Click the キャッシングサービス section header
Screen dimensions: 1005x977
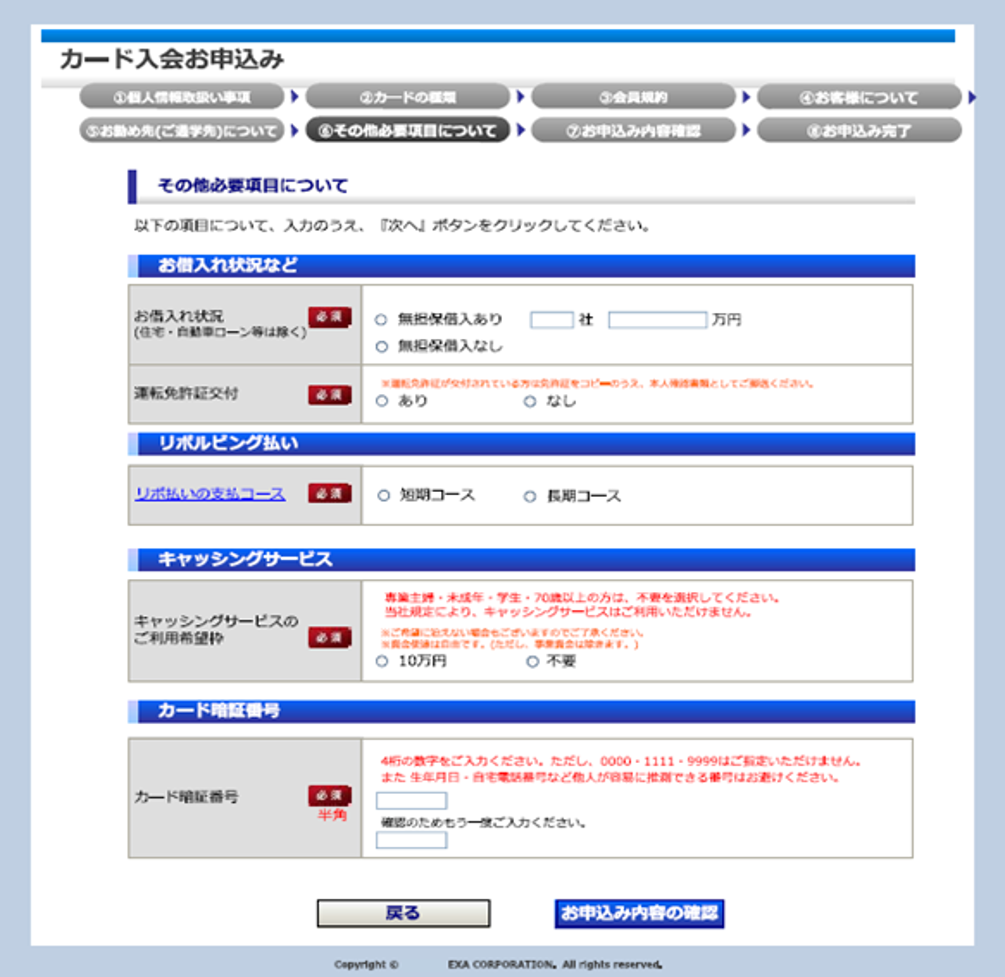tap(522, 560)
